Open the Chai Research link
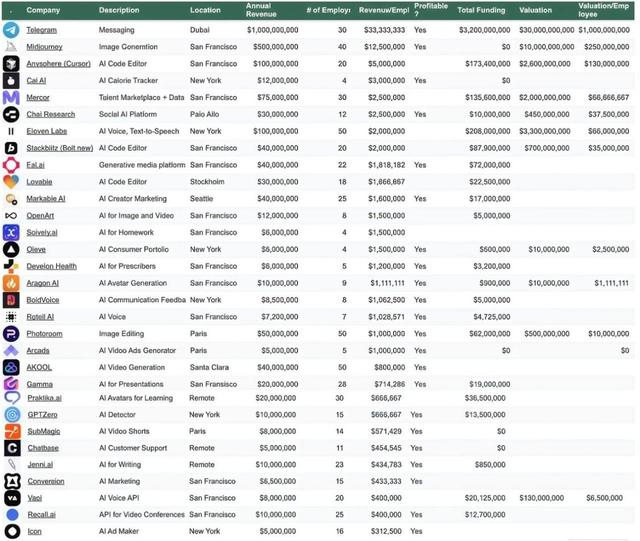Screen dimensions: 640x541 click(51, 114)
